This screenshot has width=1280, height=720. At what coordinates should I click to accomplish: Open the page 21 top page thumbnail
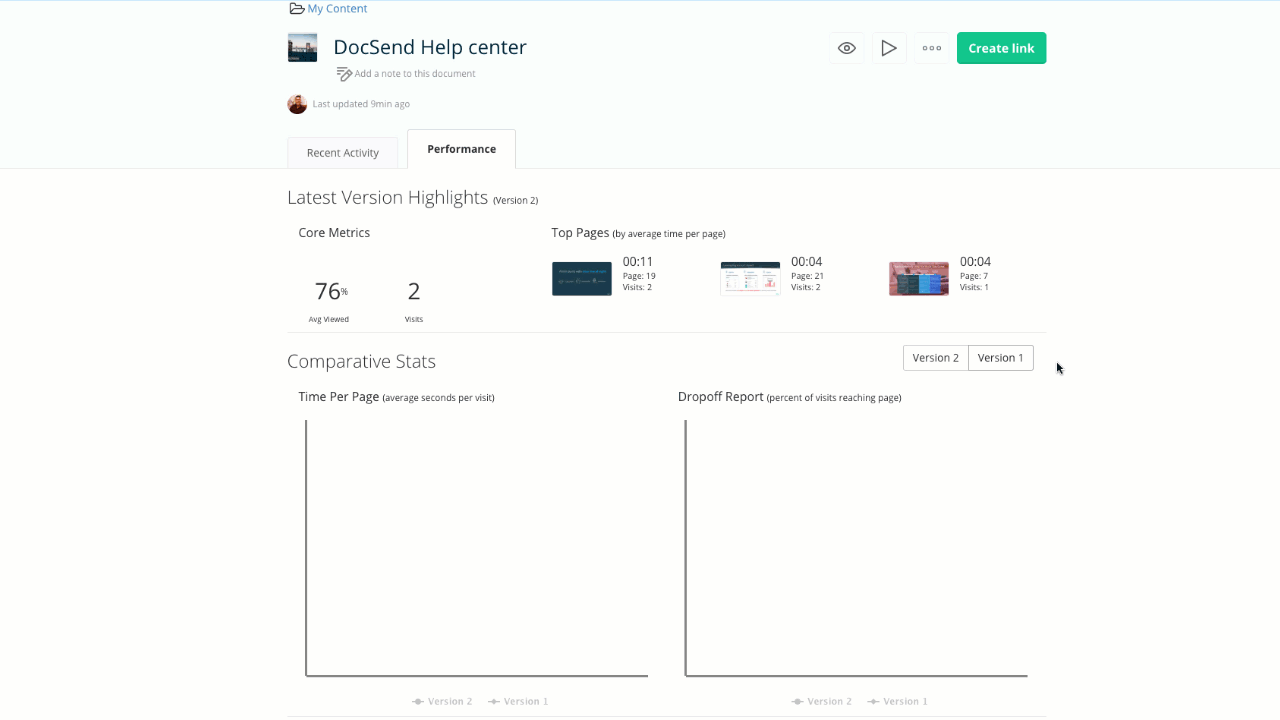(x=750, y=279)
